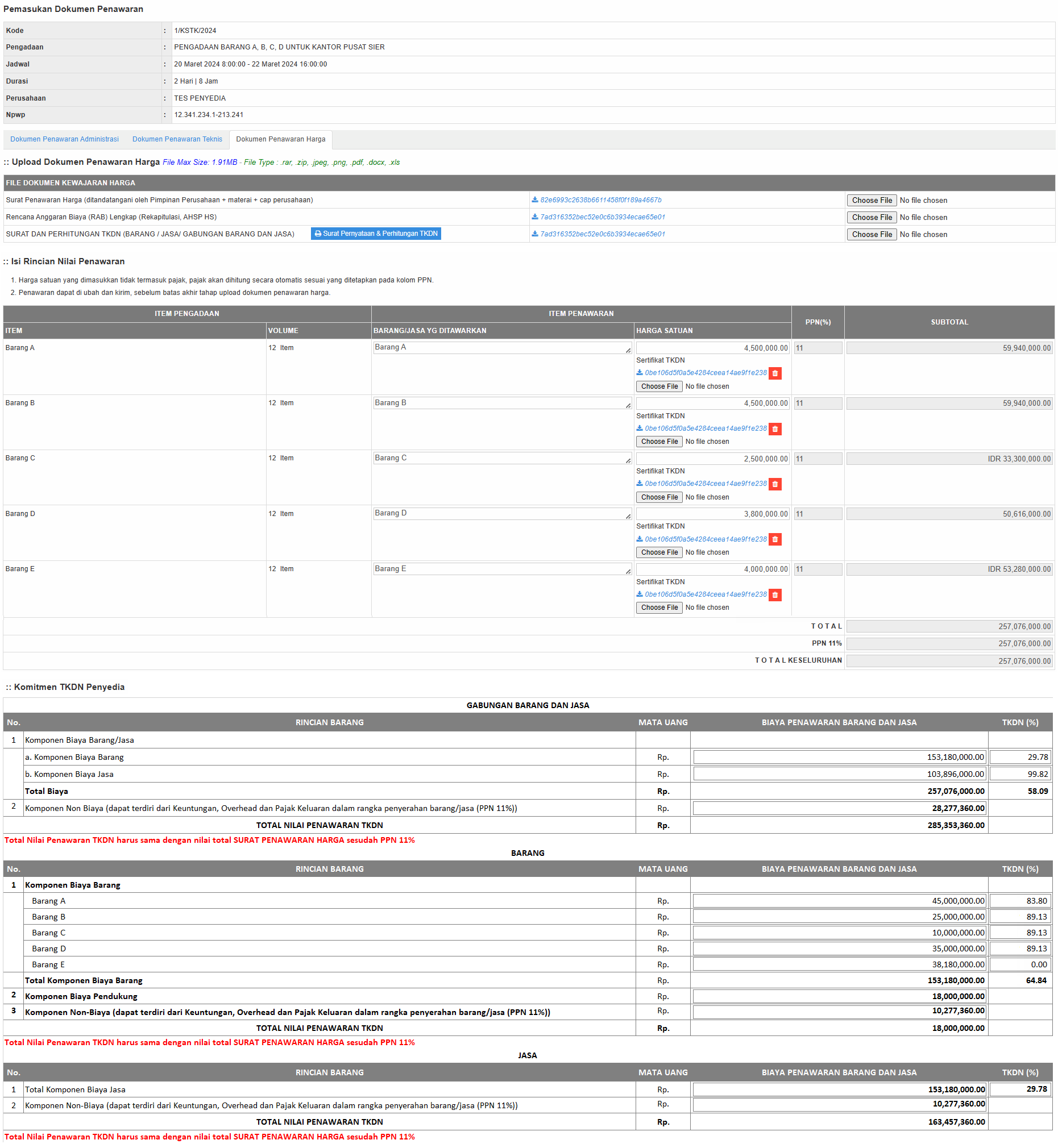Click the download icon beside Barang A certificate link
This screenshot has width=1058, height=1148.
[x=640, y=373]
